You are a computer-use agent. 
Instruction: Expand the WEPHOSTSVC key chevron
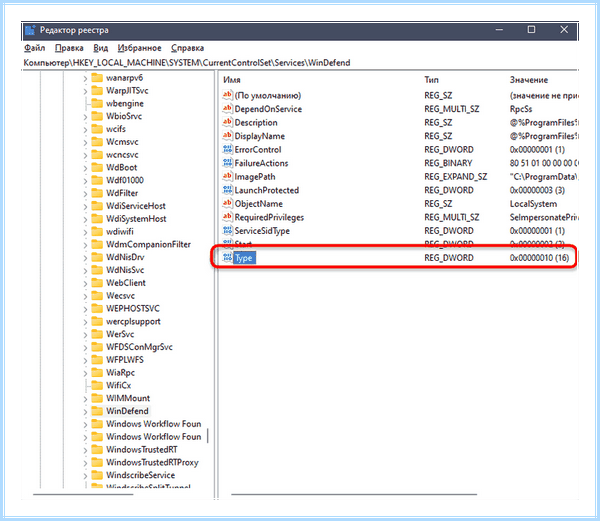(85, 309)
